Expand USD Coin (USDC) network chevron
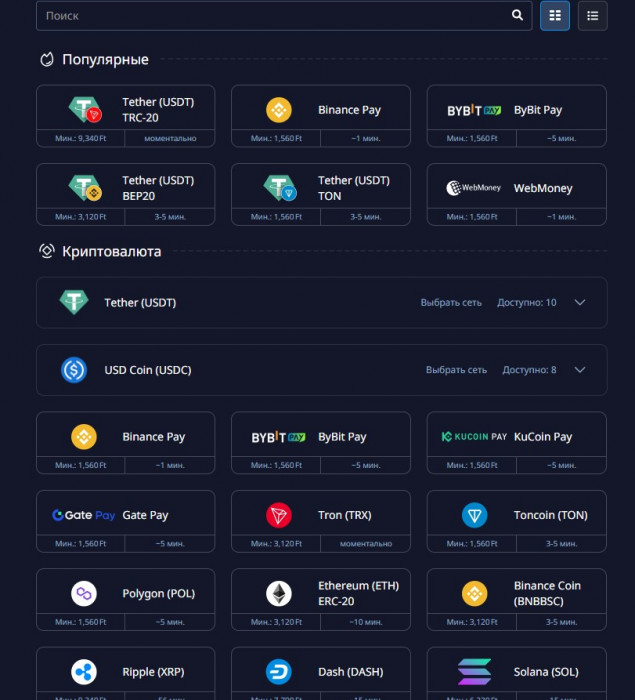This screenshot has width=635, height=700. click(x=580, y=370)
